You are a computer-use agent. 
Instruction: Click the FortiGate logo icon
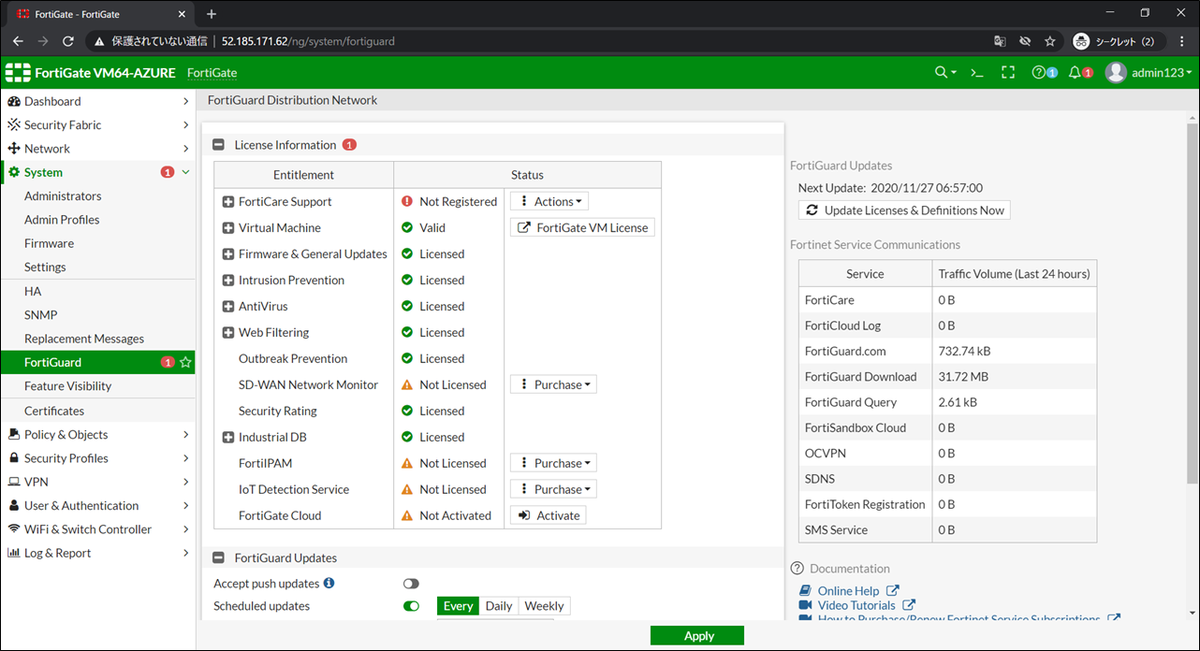point(19,73)
